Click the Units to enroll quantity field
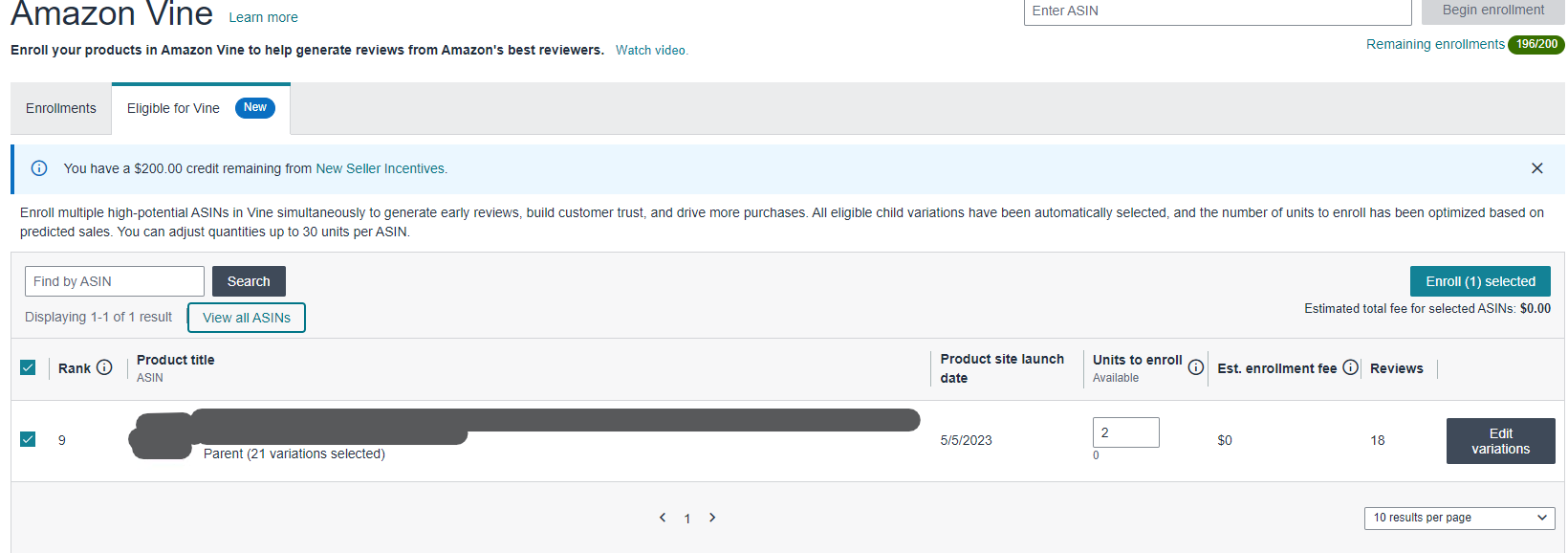Image resolution: width=1568 pixels, height=553 pixels. click(1125, 432)
